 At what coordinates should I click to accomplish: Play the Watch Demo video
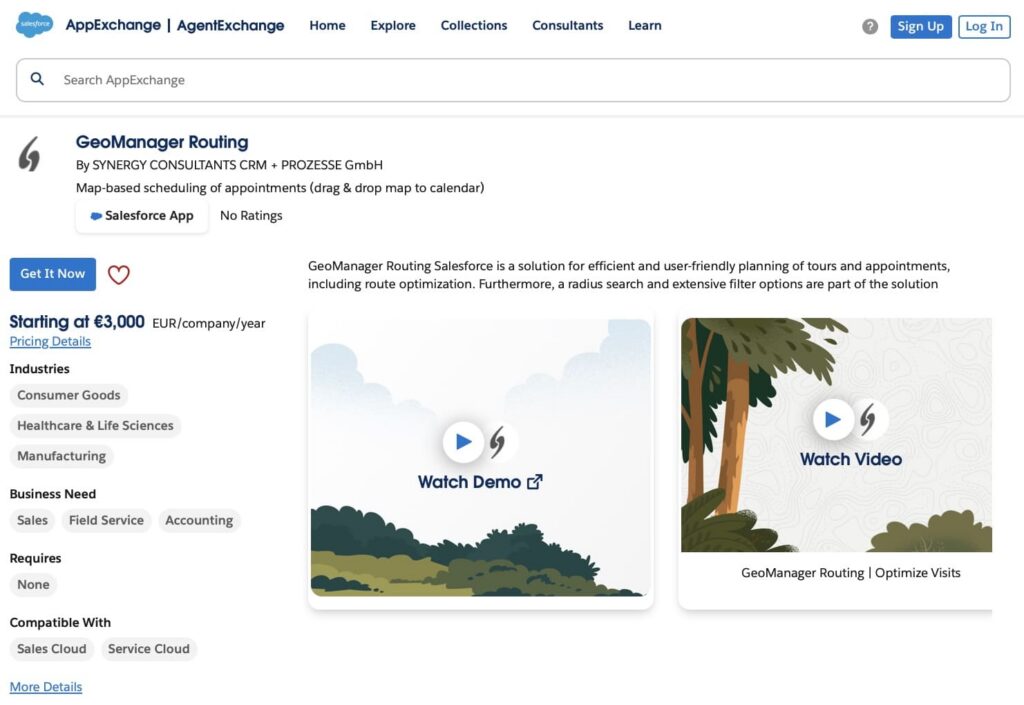(x=463, y=442)
